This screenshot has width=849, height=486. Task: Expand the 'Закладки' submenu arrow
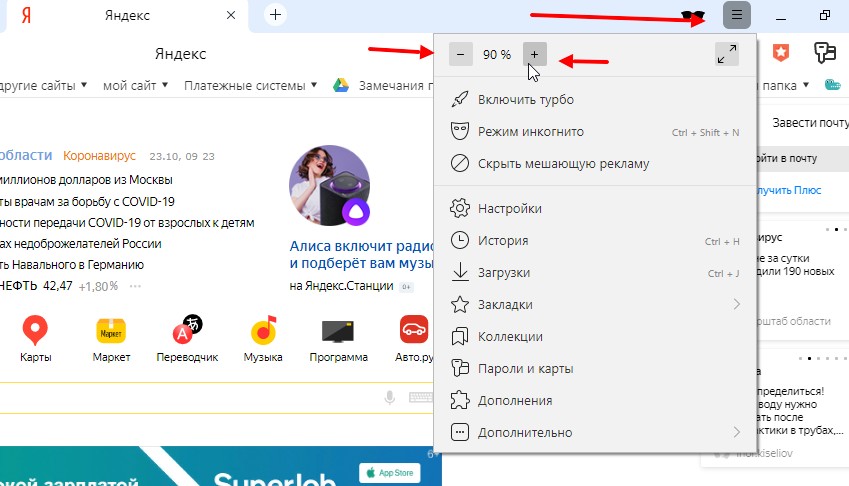736,304
